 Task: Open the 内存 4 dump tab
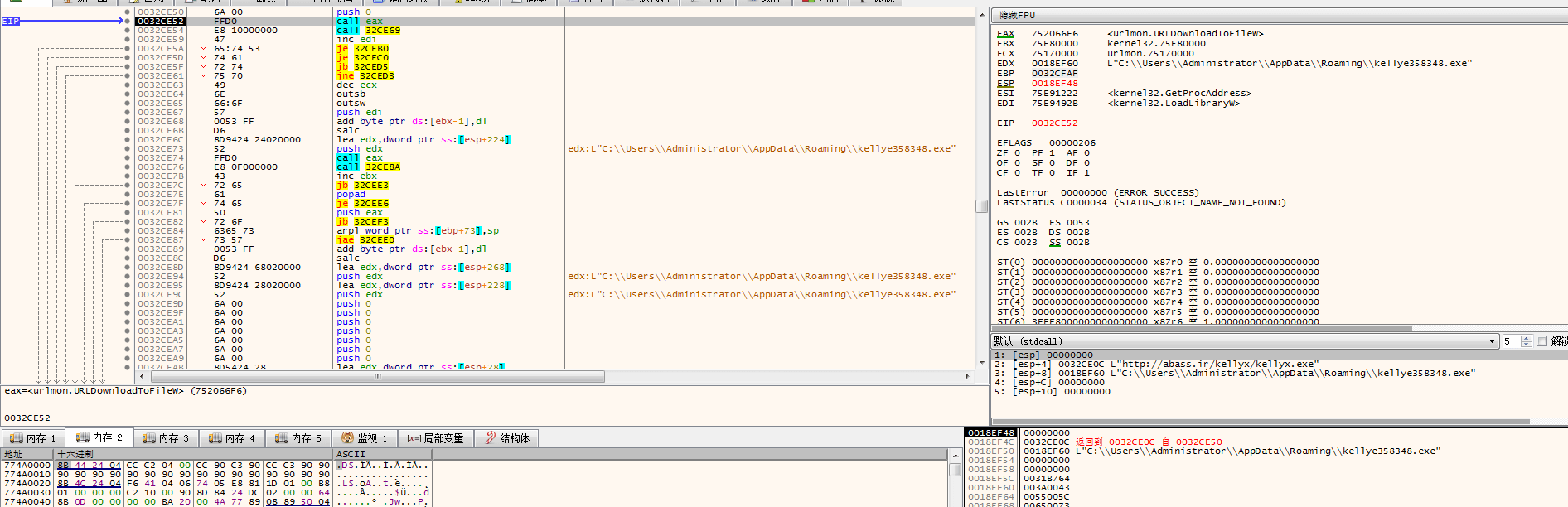click(x=232, y=437)
